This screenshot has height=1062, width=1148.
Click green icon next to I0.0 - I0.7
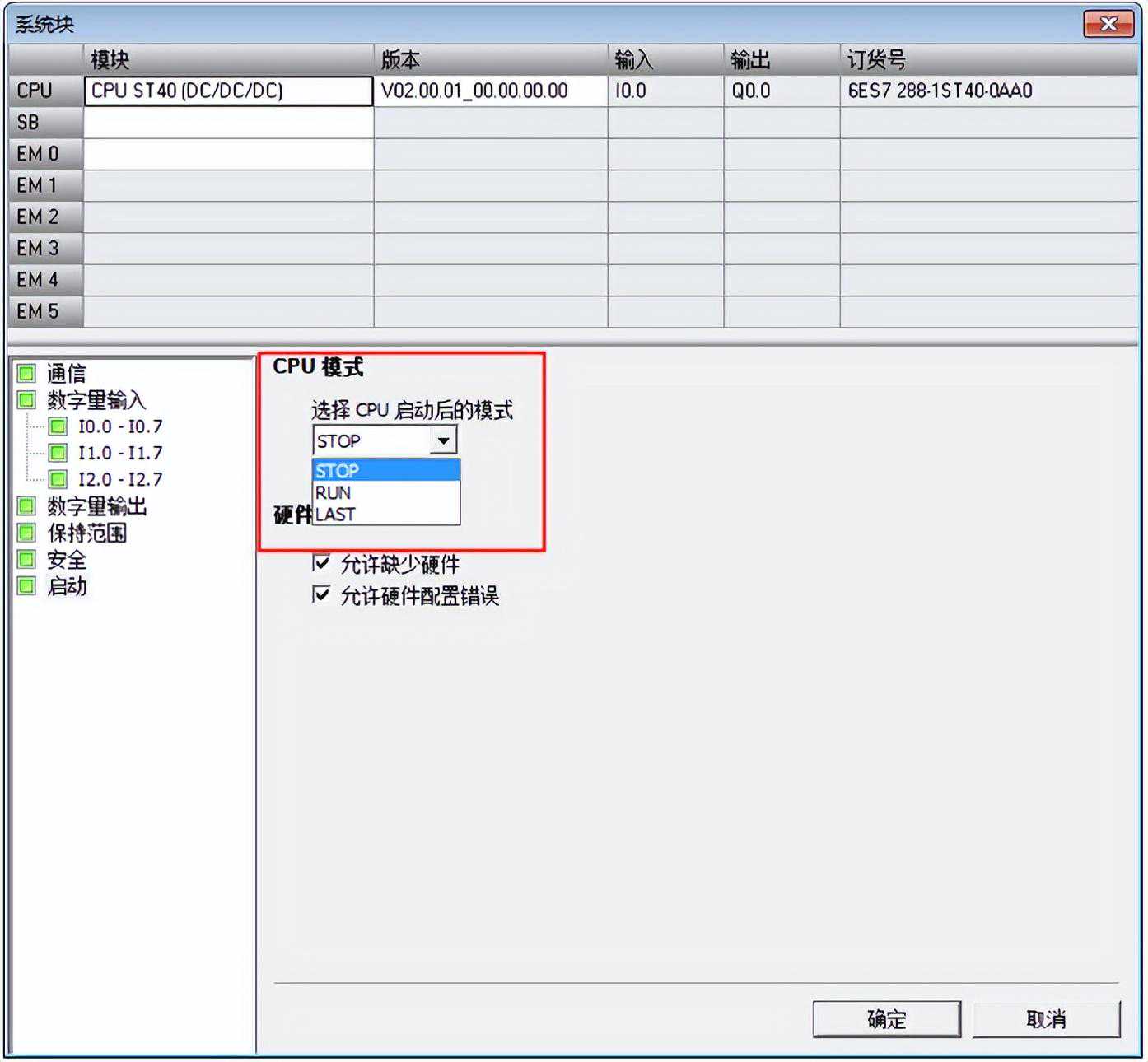(x=58, y=426)
